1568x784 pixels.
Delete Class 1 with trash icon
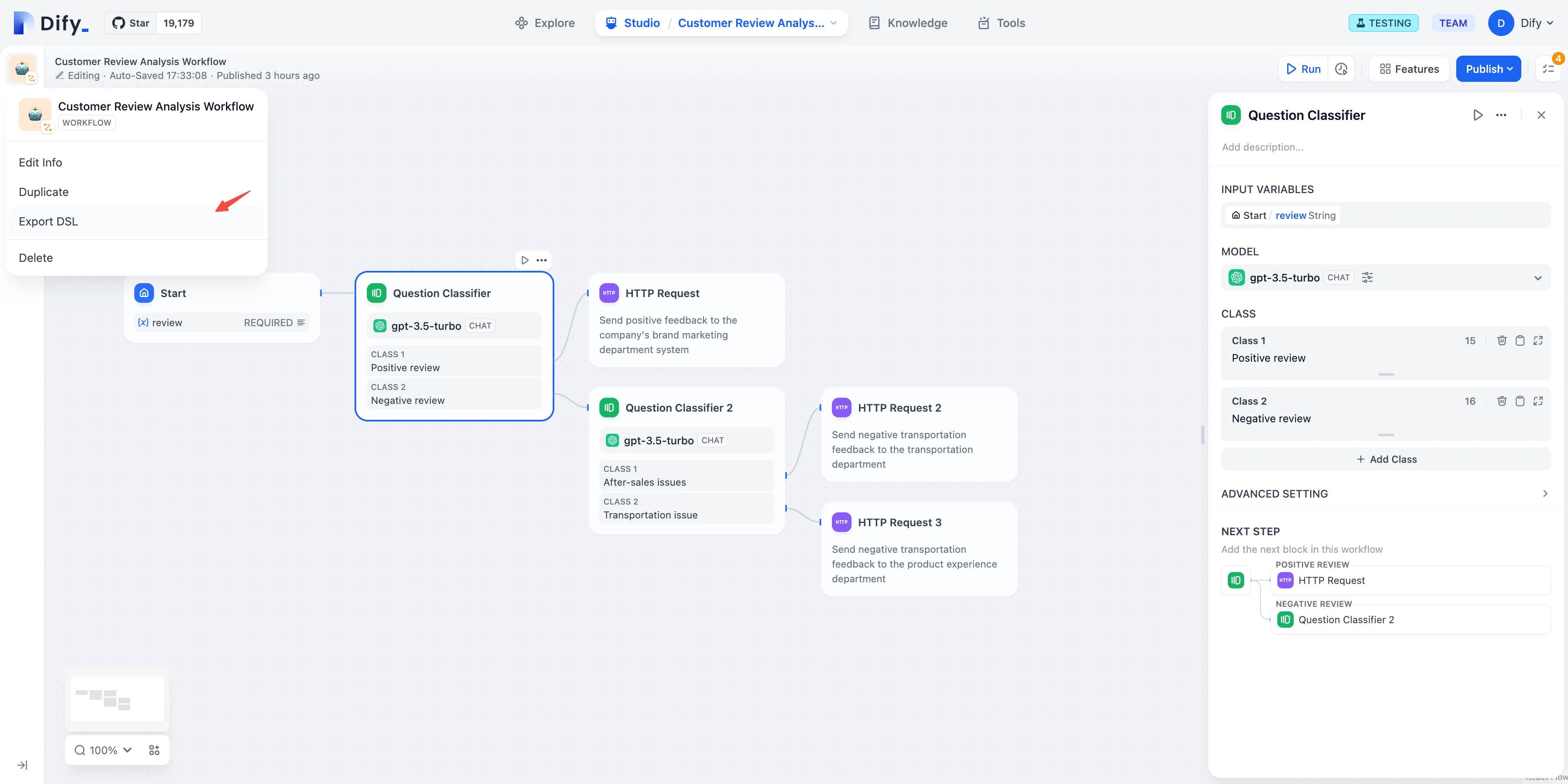(x=1502, y=340)
